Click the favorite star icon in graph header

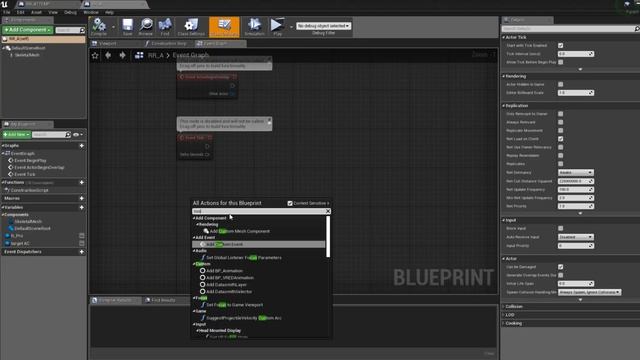95,56
